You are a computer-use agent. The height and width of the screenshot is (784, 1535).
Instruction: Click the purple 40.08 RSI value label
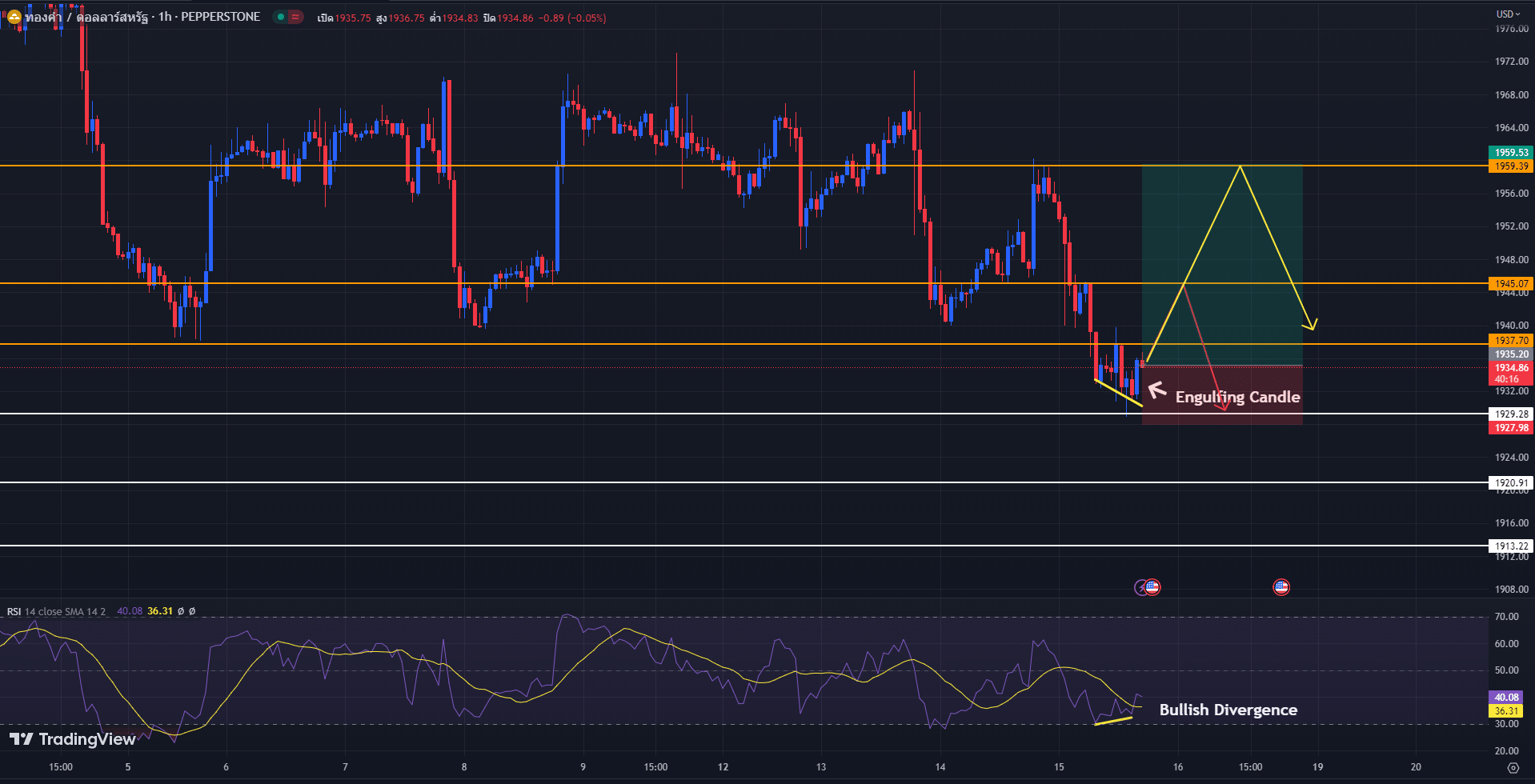click(x=1507, y=698)
